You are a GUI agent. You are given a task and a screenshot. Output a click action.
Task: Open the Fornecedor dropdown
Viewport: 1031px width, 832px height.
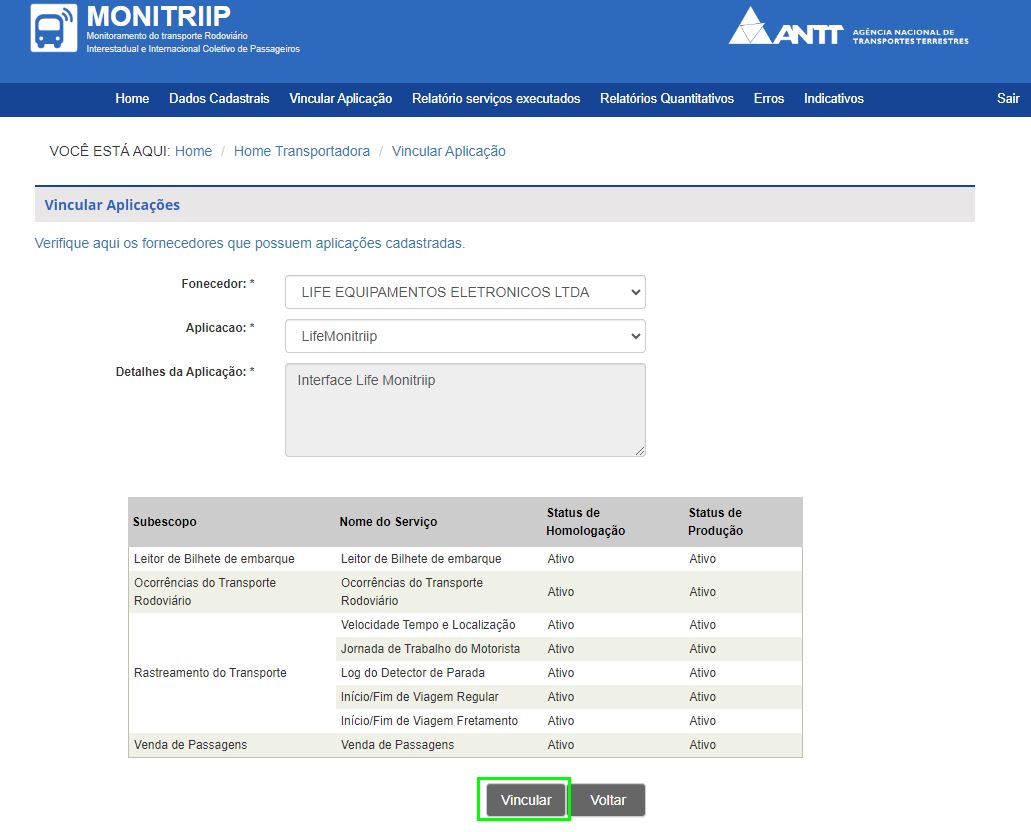(x=465, y=292)
